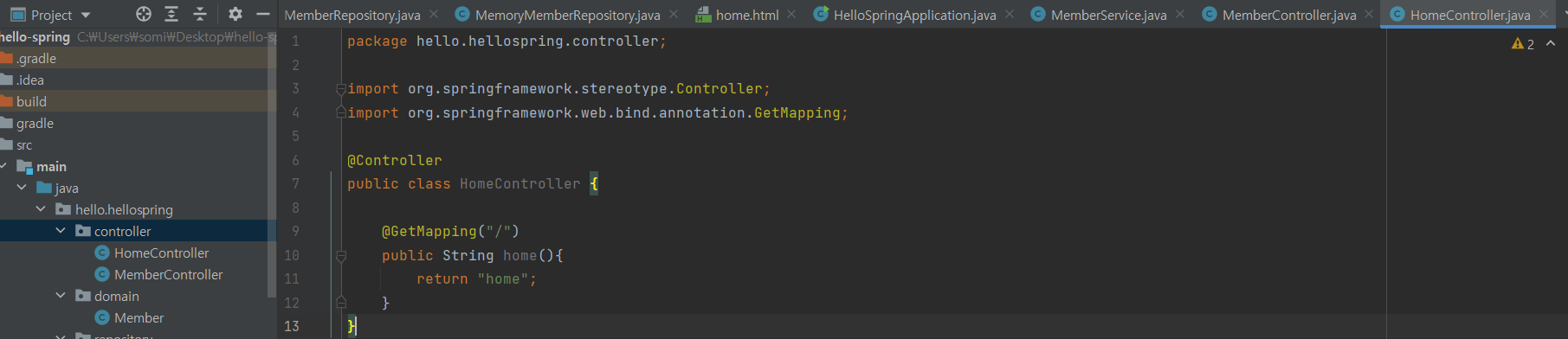Click the home.html file type icon
Screen dimensions: 1568x339
tap(703, 15)
